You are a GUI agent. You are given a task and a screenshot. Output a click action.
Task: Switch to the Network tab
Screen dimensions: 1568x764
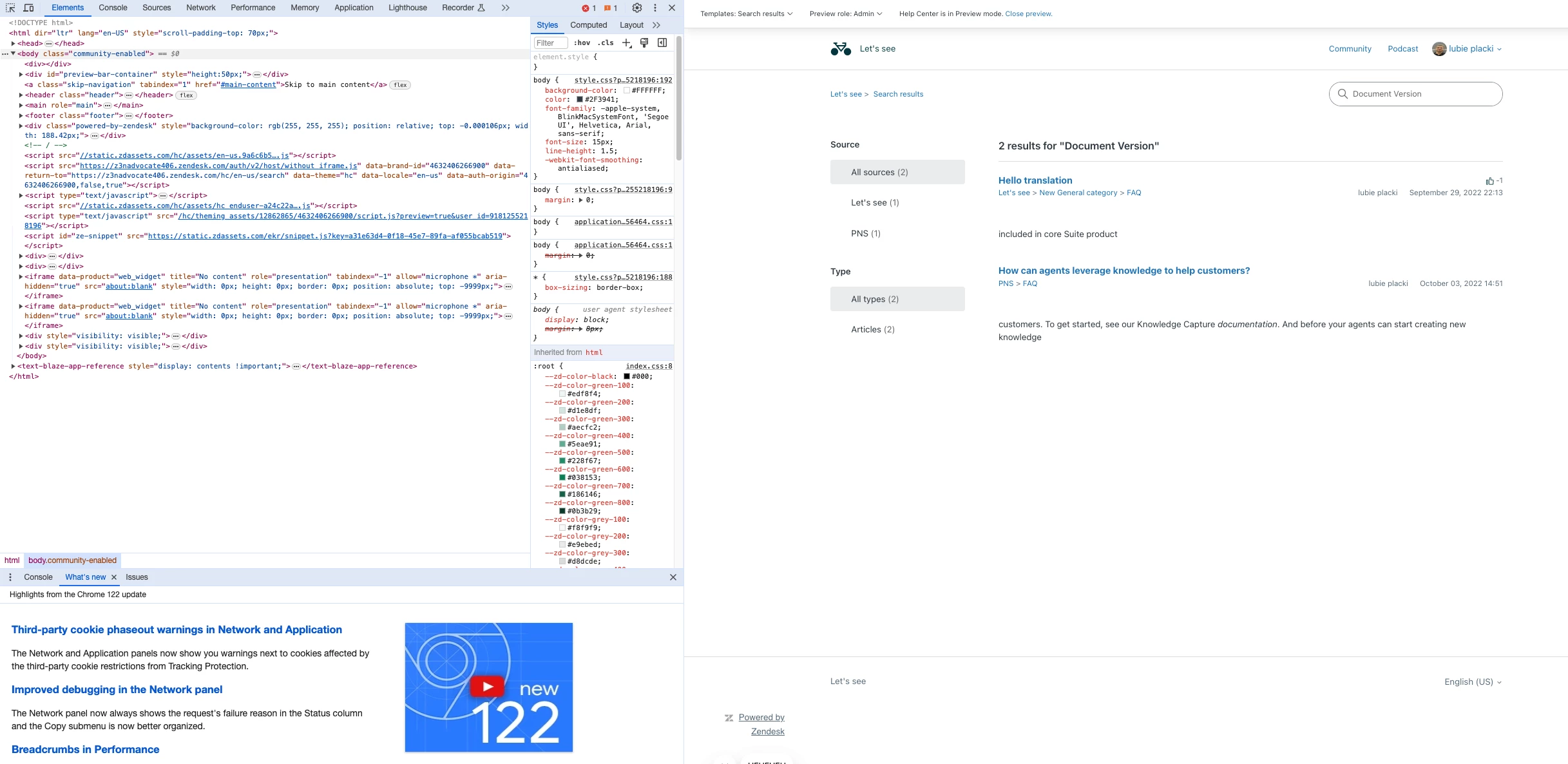coord(200,8)
